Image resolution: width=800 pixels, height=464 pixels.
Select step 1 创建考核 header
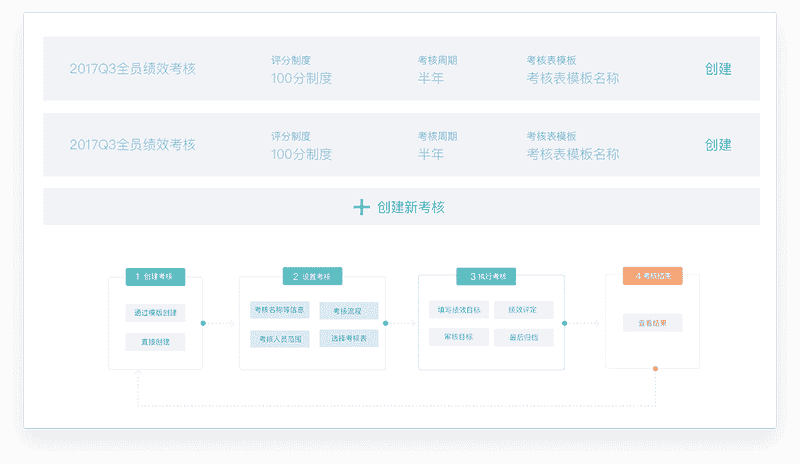[155, 277]
